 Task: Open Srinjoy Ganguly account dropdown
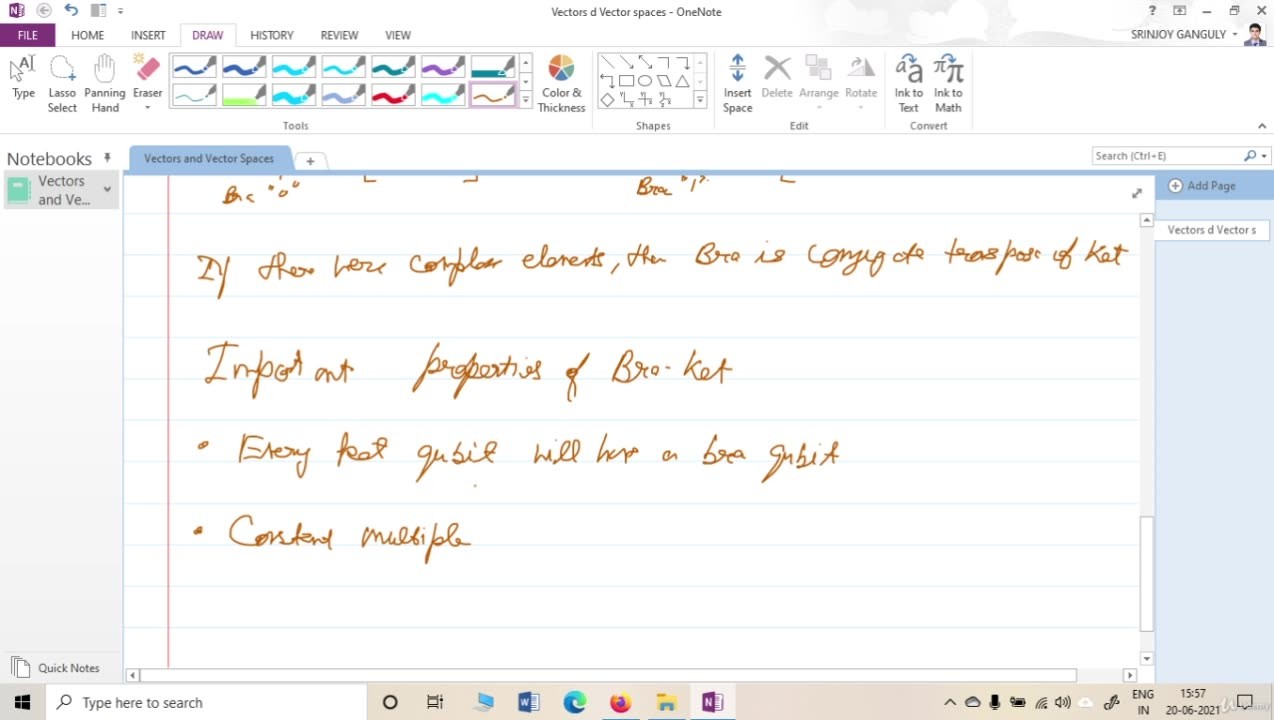point(1235,34)
